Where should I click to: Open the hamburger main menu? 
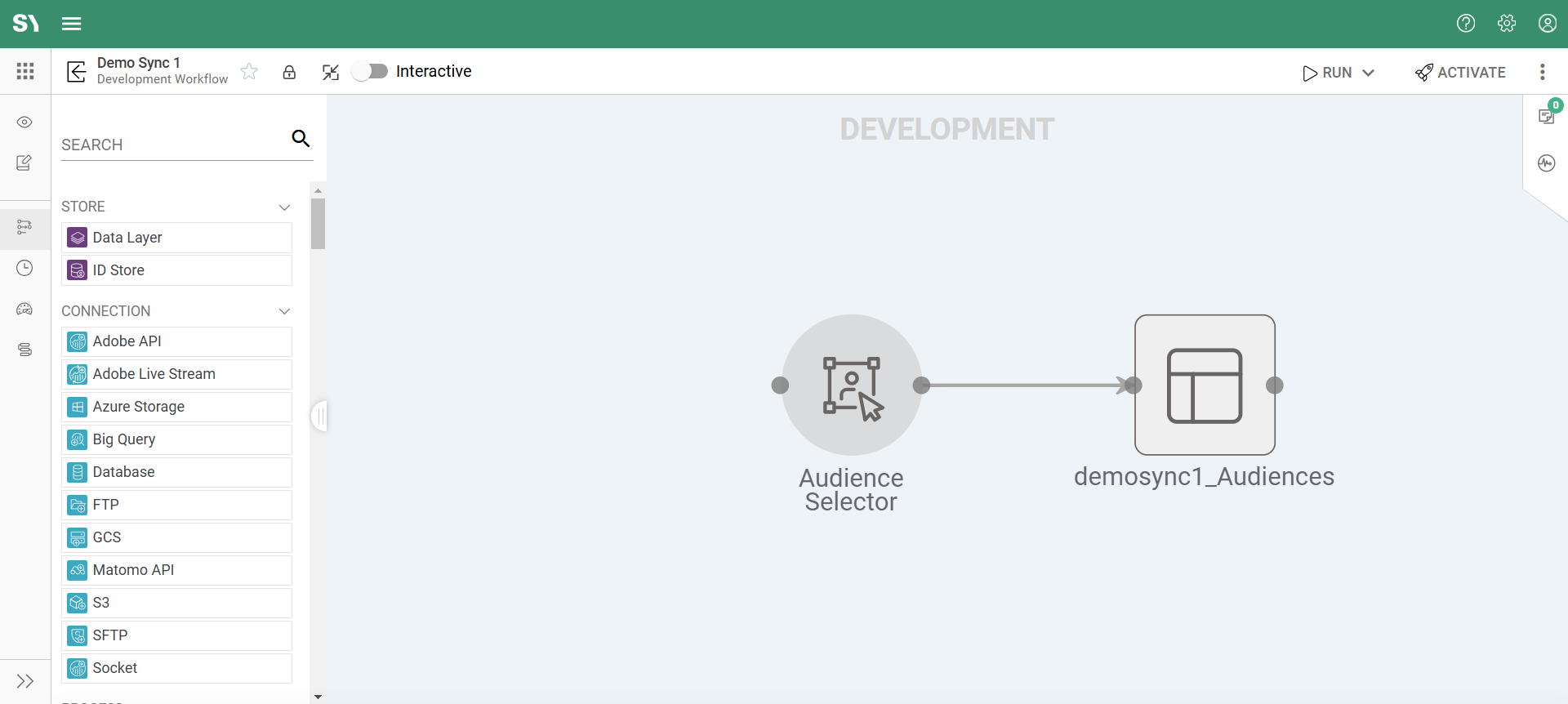coord(72,24)
